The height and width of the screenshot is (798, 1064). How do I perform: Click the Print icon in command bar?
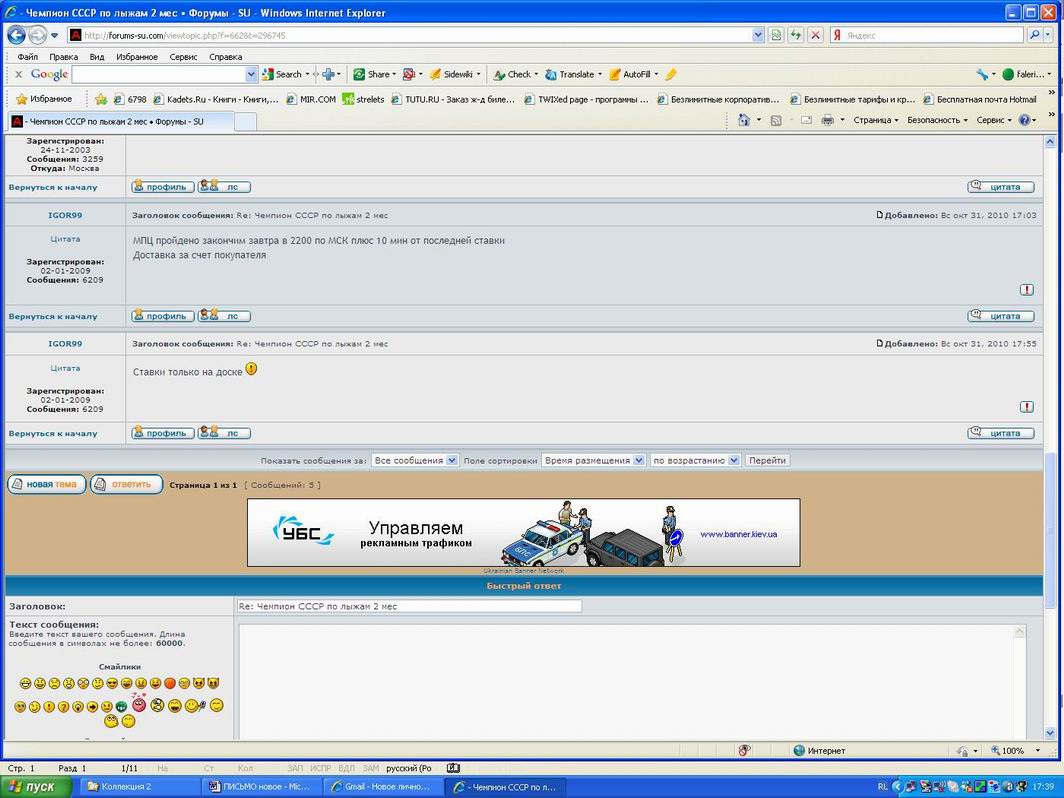coord(827,120)
